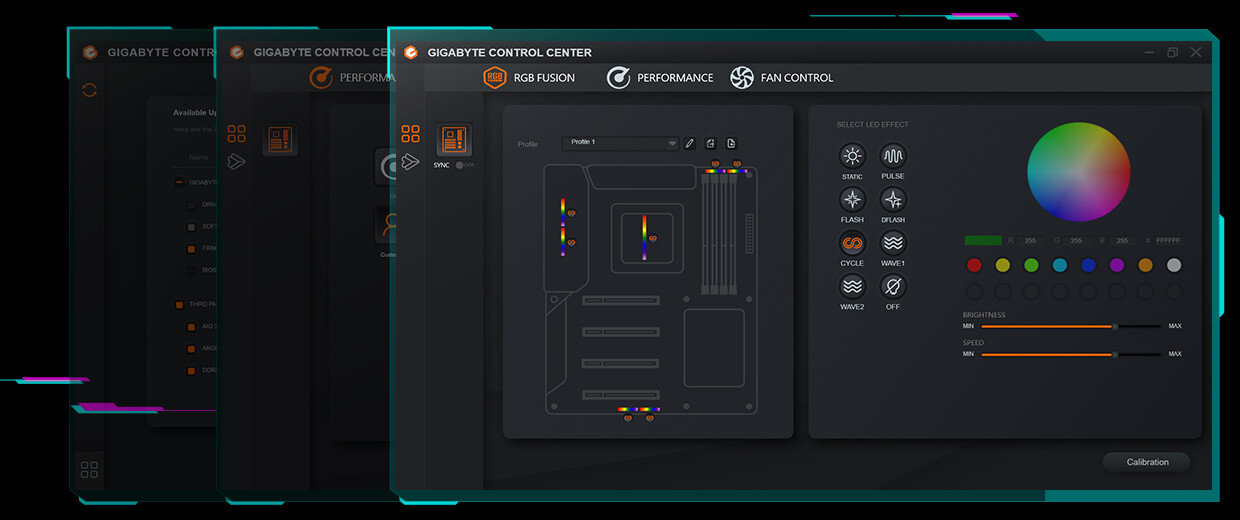Switch to the Performance tab
This screenshot has height=520, width=1240.
click(x=660, y=78)
